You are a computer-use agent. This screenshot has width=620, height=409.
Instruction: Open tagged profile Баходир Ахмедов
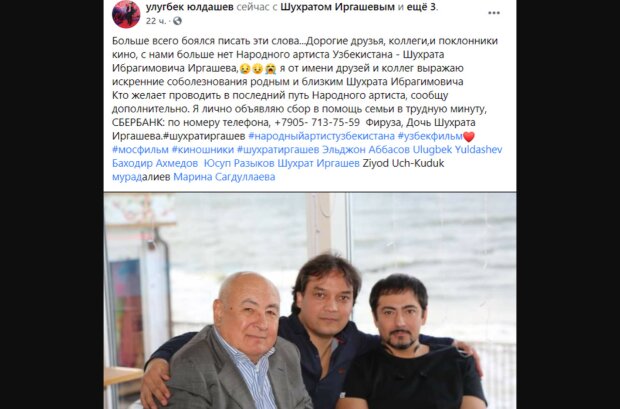pos(155,163)
